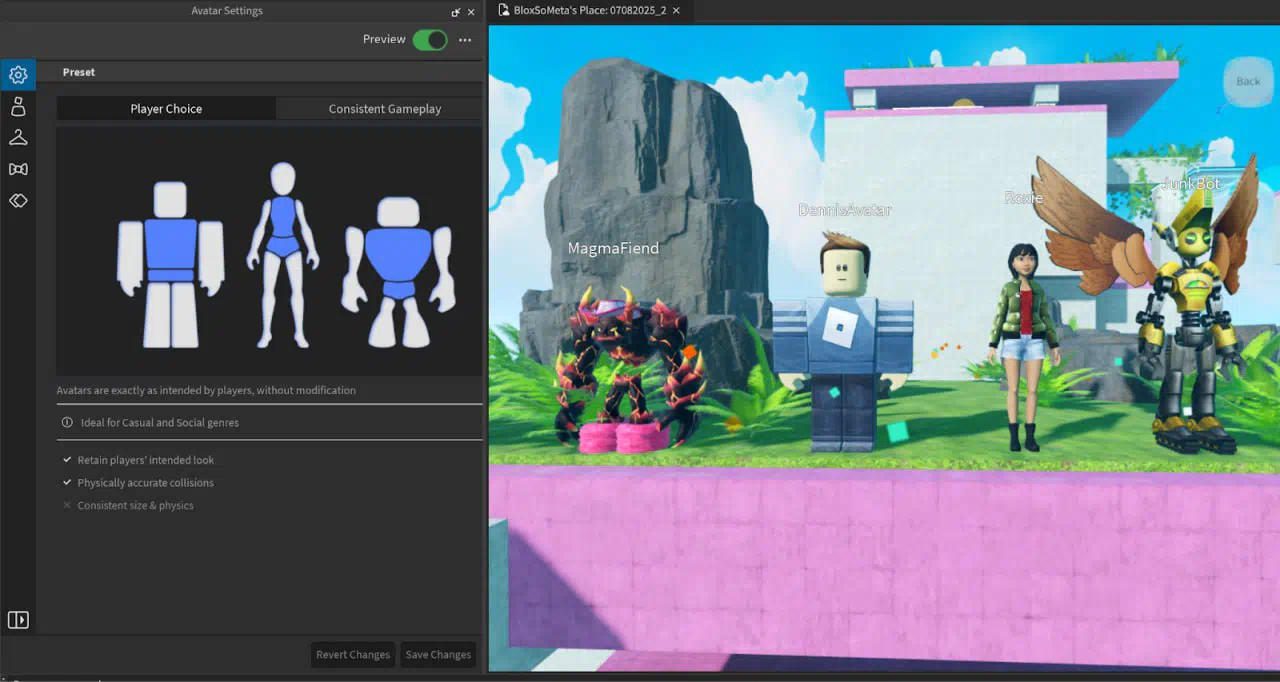Toggle the Preview switch off

coord(430,40)
